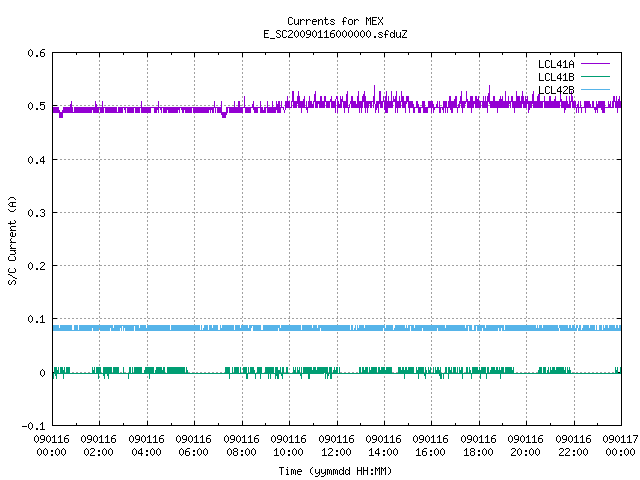Click the 0.3 y-axis tick label
This screenshot has height=480, width=640.
(36, 213)
